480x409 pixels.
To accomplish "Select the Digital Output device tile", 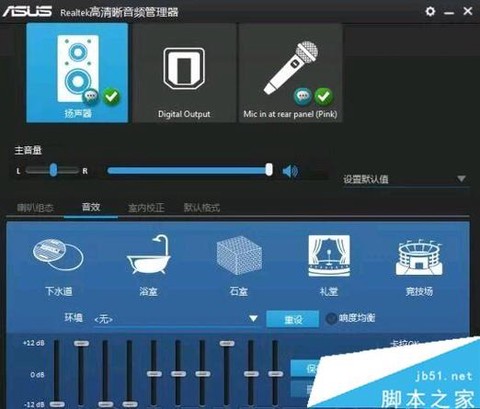I will tap(184, 73).
